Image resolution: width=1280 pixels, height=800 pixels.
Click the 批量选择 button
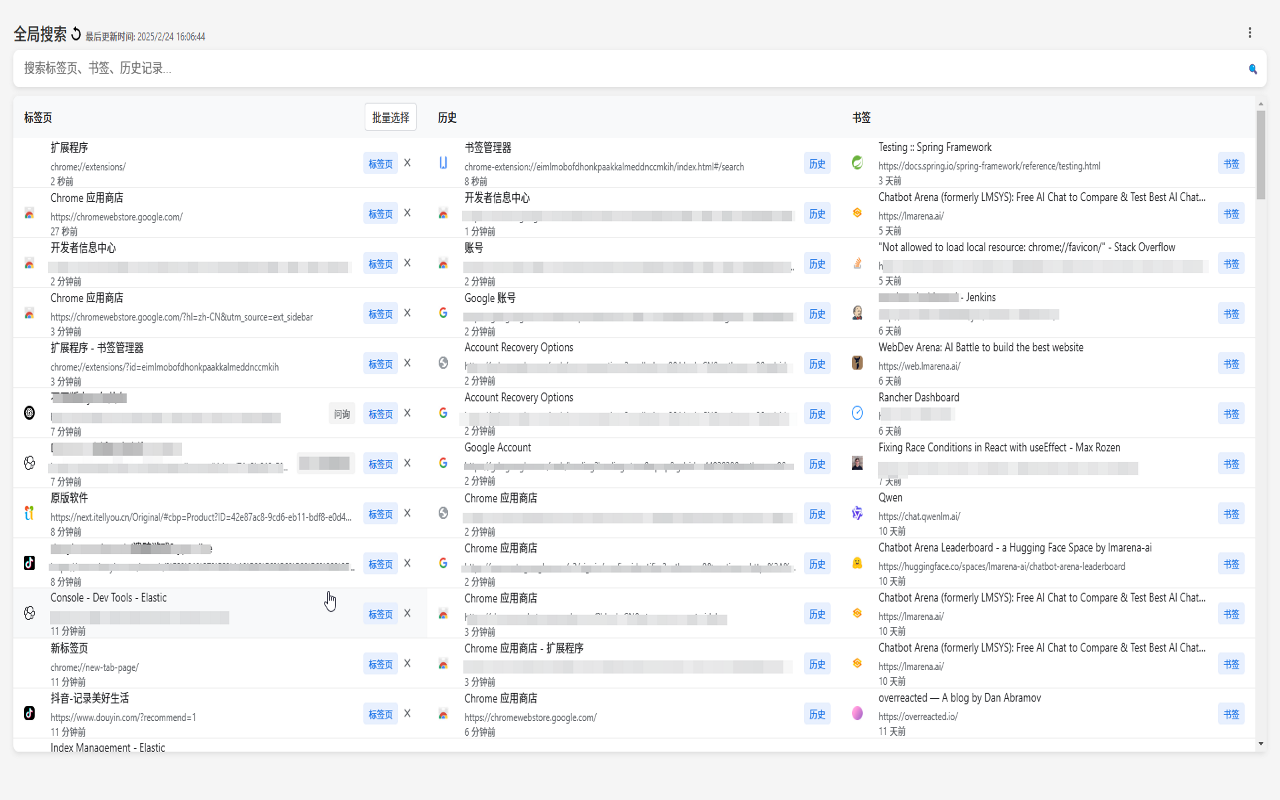click(390, 117)
